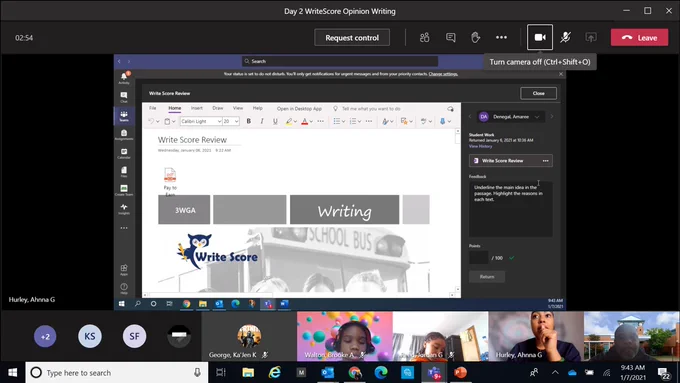The height and width of the screenshot is (383, 680).
Task: Open Activity bell in shared Teams sidebar
Action: (x=124, y=78)
